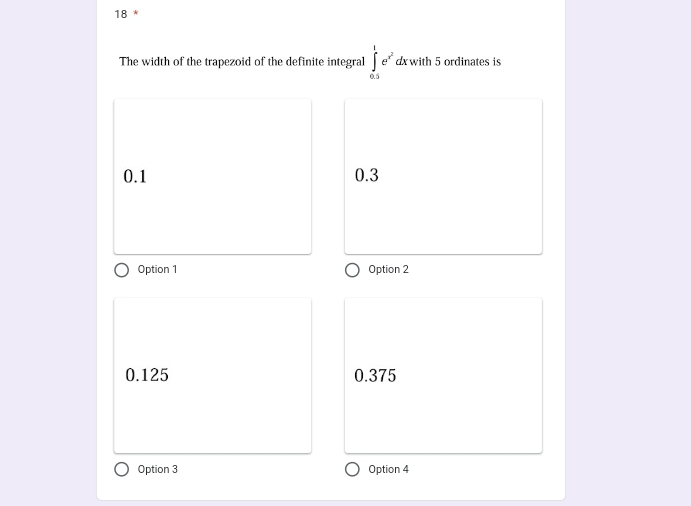Click the red required asterisk

pyautogui.click(x=136, y=13)
